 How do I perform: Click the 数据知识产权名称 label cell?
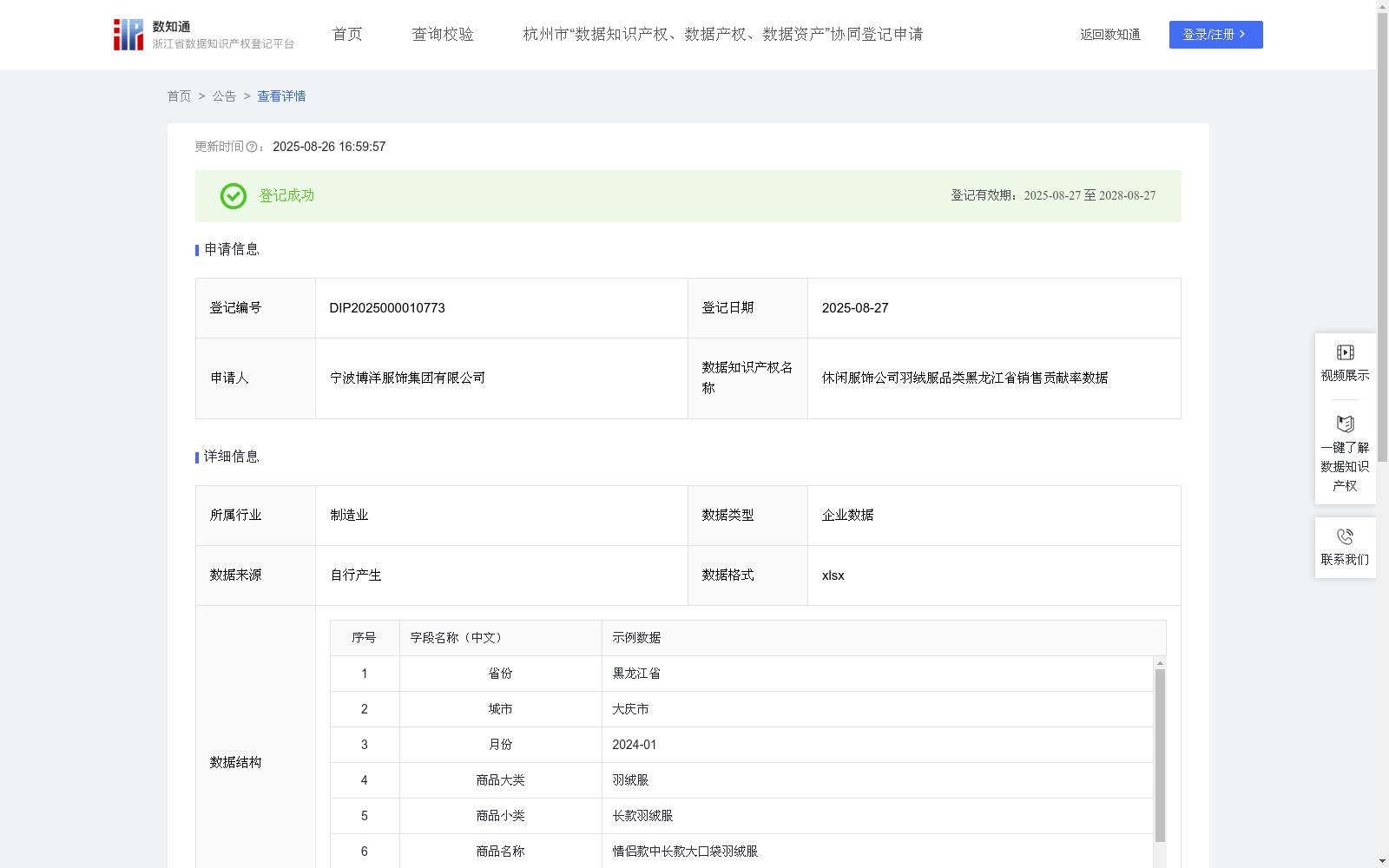[x=747, y=378]
